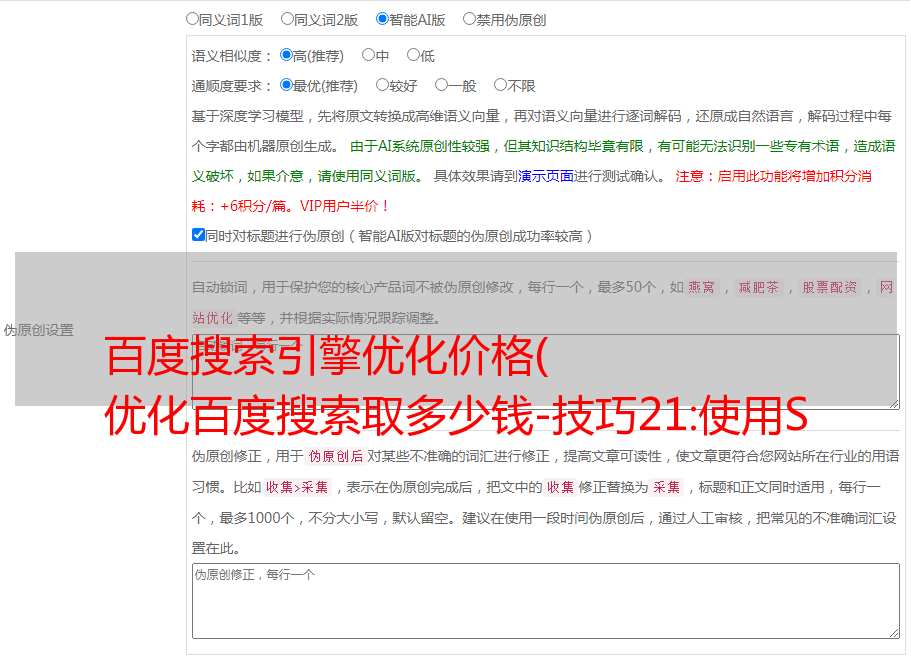The height and width of the screenshot is (658, 911).
Task: Click resize handle of 伪原创修正 text area
Action: coord(893,632)
